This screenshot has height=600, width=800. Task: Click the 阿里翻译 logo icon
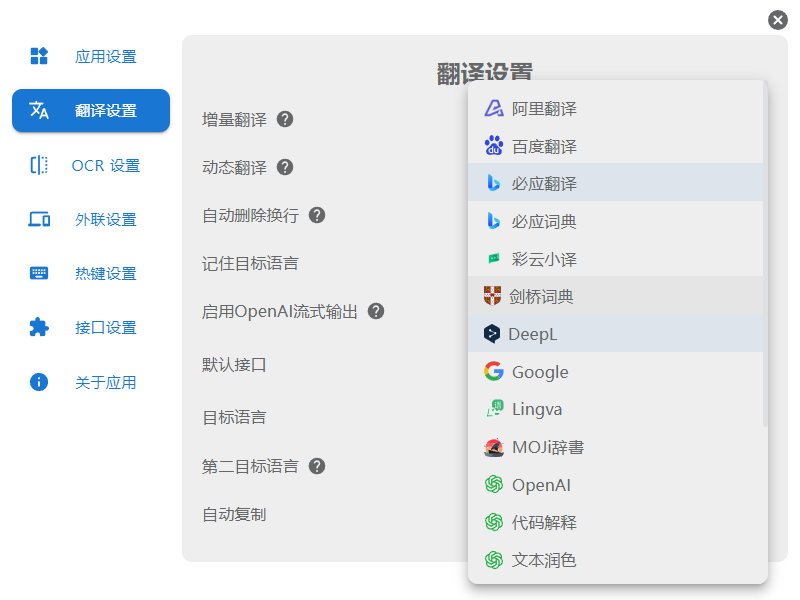coord(493,108)
